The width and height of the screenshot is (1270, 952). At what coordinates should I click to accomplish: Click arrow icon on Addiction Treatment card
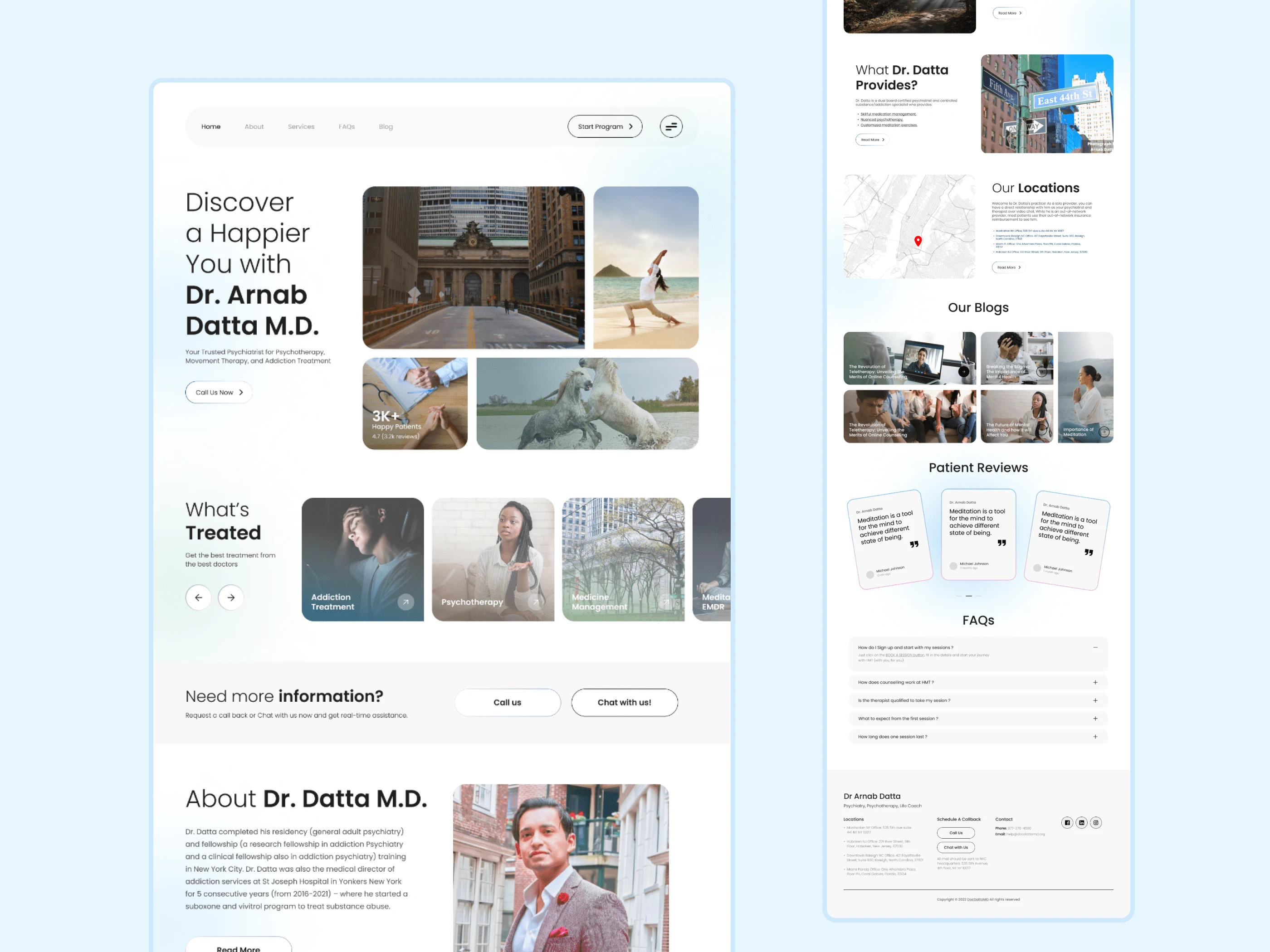(406, 602)
